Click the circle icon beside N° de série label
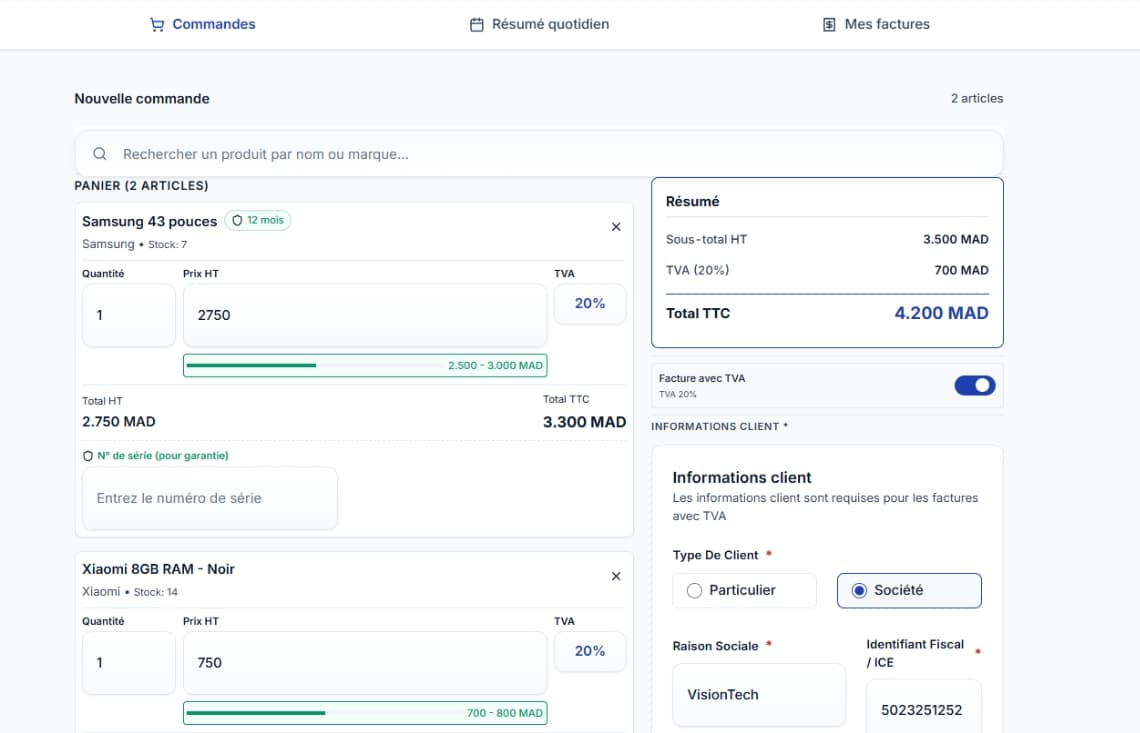1140x733 pixels. [87, 454]
